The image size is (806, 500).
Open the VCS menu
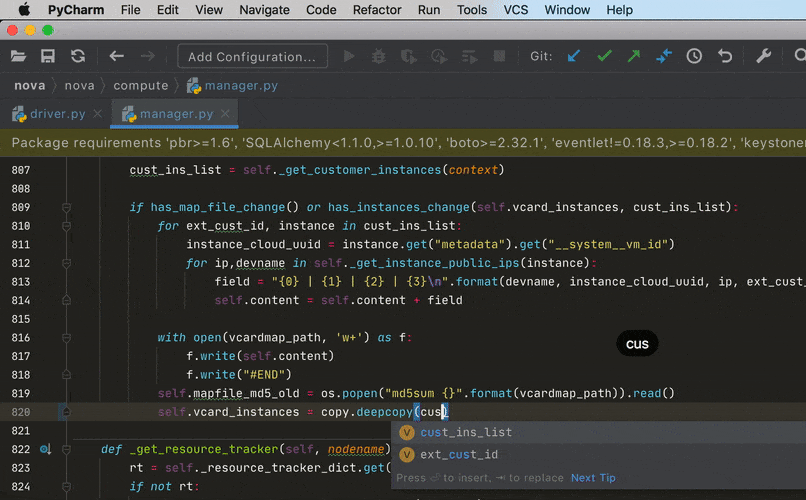coord(516,10)
